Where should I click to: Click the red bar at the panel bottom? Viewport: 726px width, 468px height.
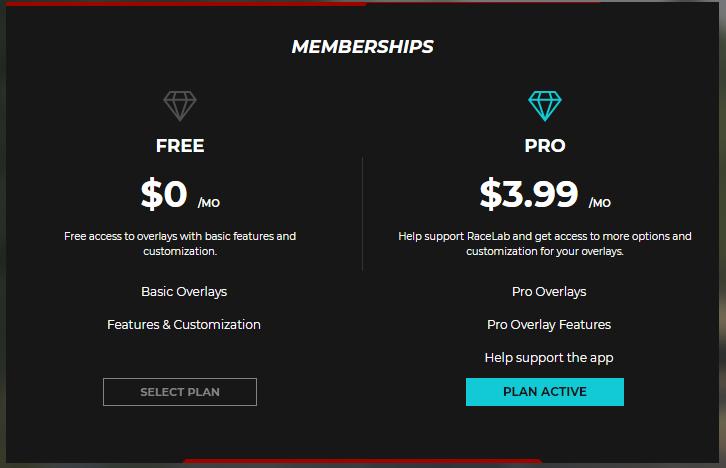tap(363, 461)
